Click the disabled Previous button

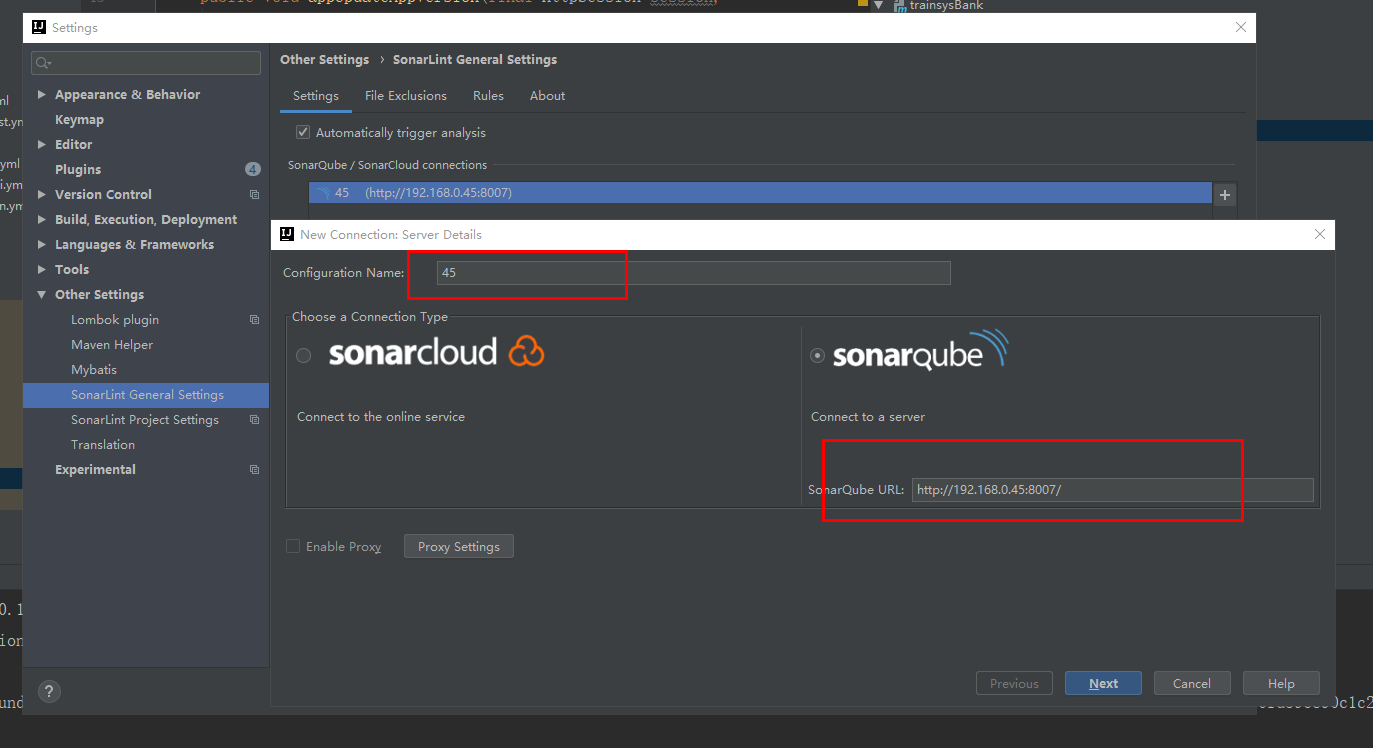1014,684
